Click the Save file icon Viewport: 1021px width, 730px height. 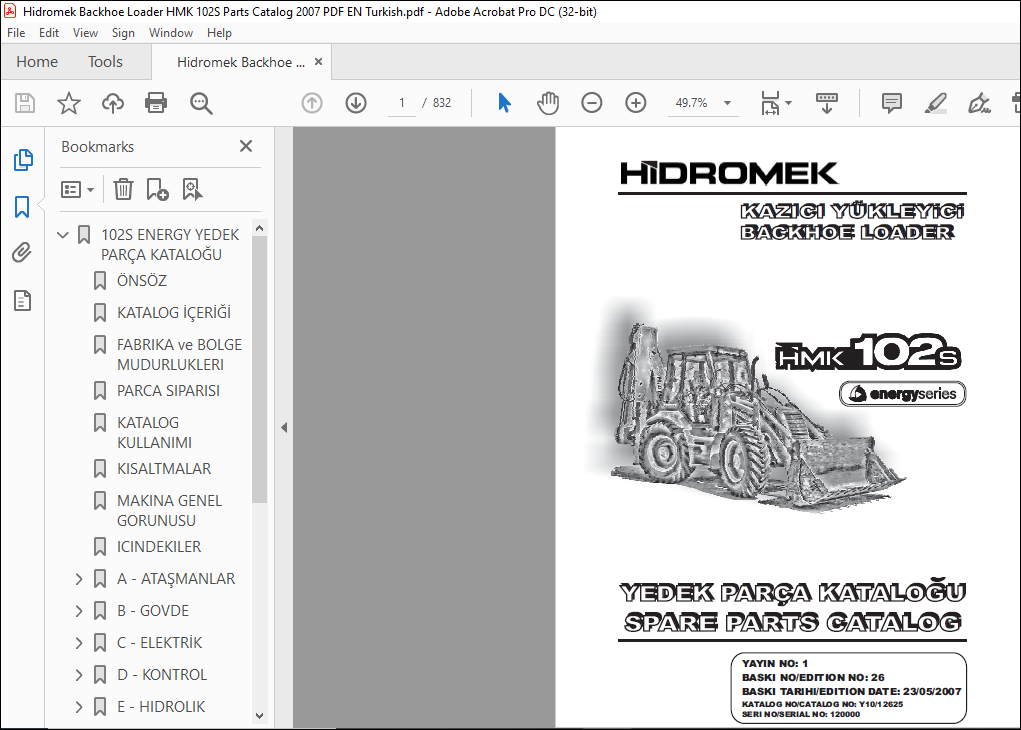(x=25, y=103)
